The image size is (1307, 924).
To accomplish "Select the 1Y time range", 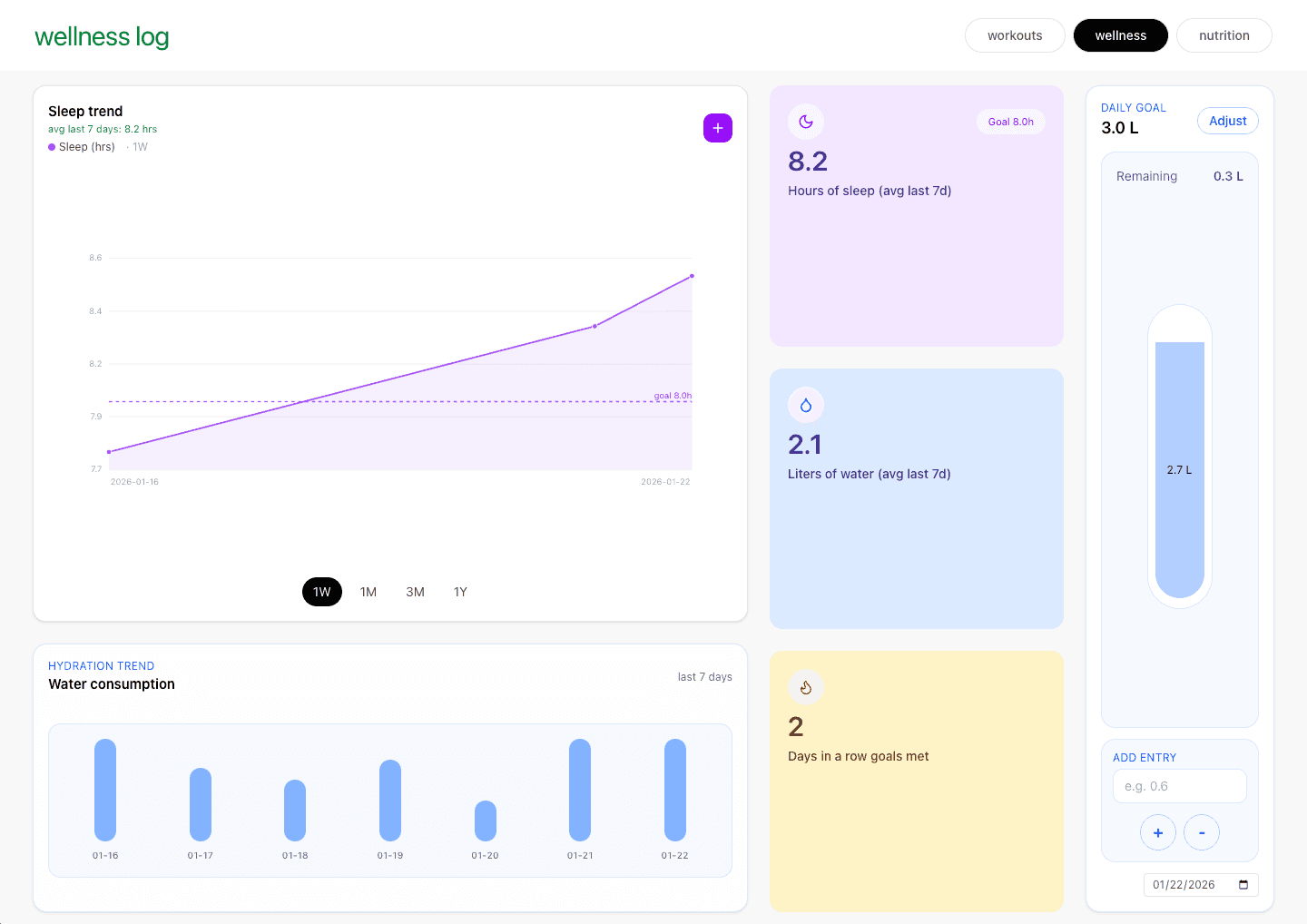I will (460, 591).
